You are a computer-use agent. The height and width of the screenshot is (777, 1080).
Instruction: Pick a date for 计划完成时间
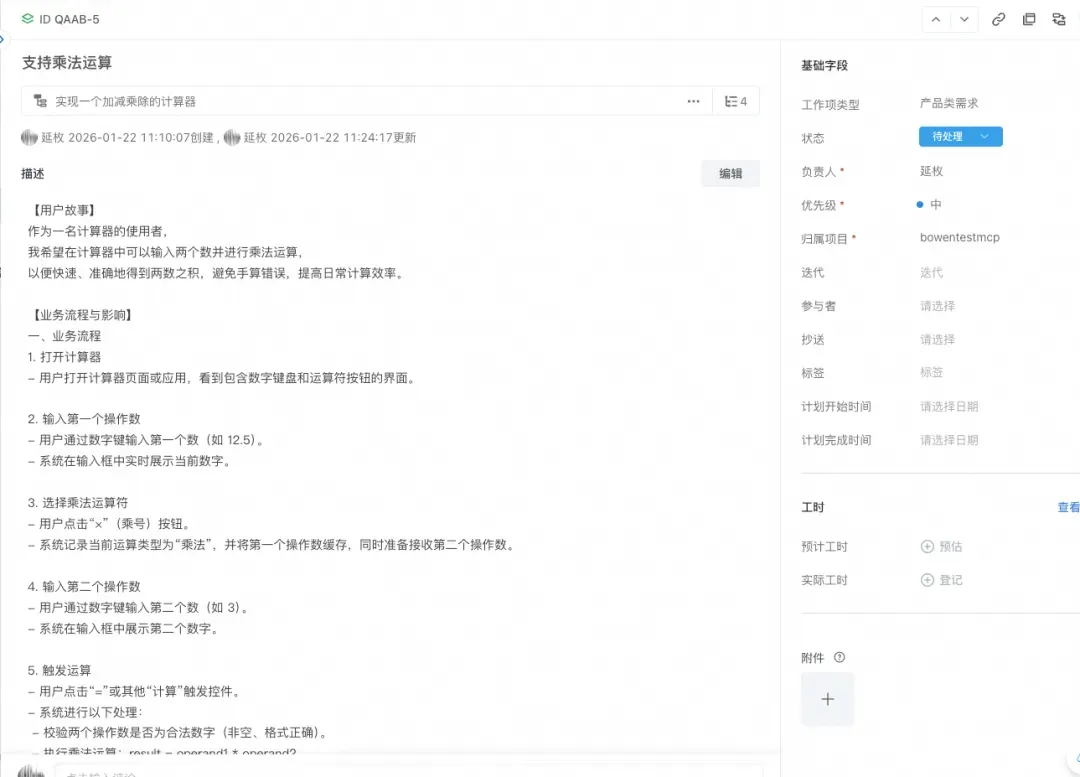click(949, 440)
